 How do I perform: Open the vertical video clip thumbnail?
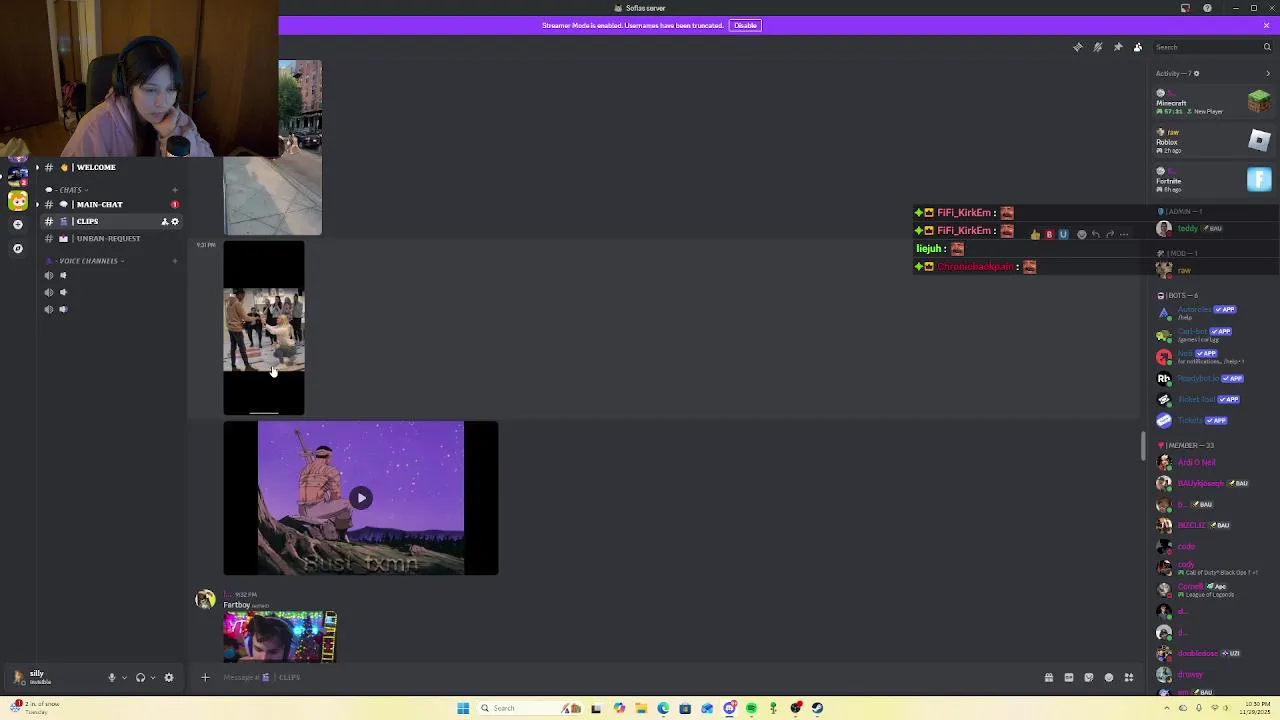(x=264, y=328)
